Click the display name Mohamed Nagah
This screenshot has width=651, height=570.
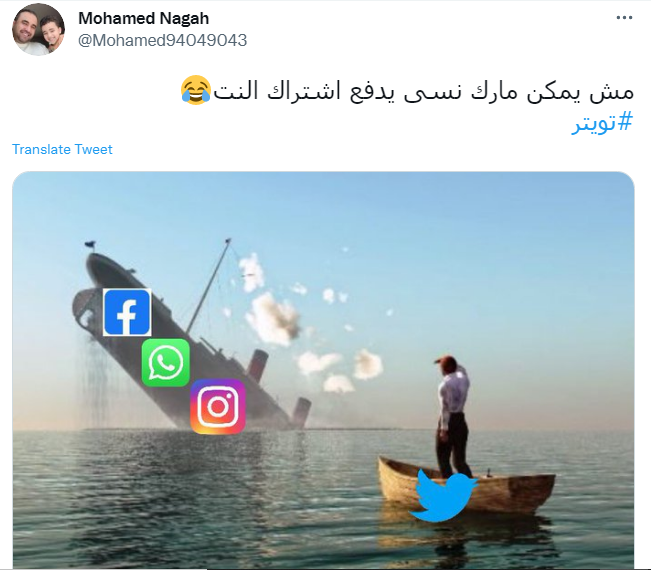pyautogui.click(x=144, y=18)
